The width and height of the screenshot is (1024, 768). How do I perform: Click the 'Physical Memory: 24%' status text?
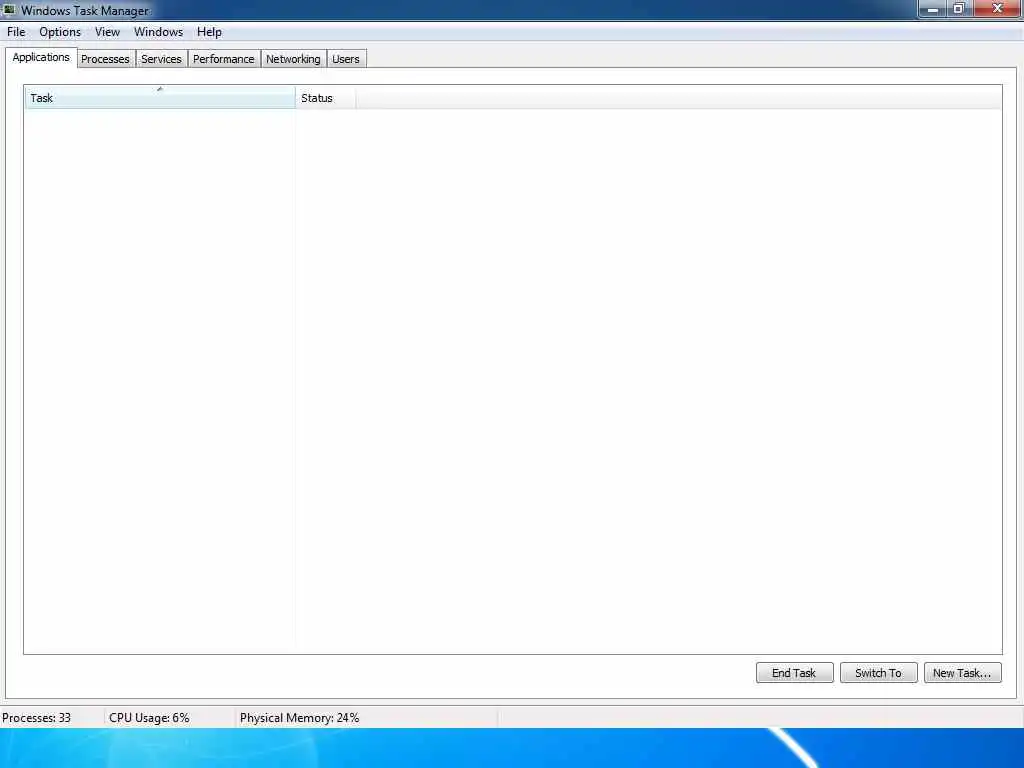(x=299, y=718)
